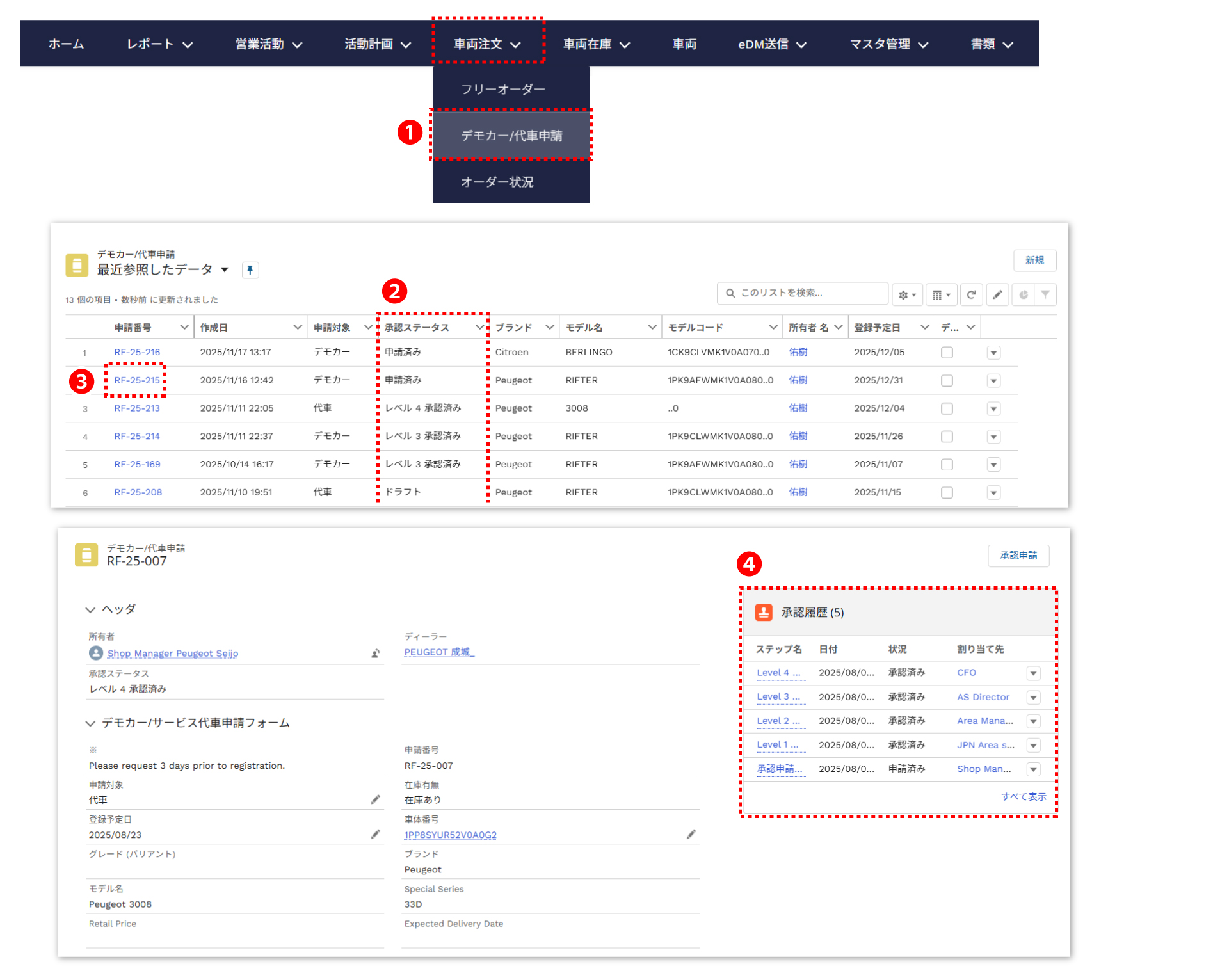Open the 車両在庫 navigation menu
This screenshot has width=1229, height=980.
(x=596, y=44)
